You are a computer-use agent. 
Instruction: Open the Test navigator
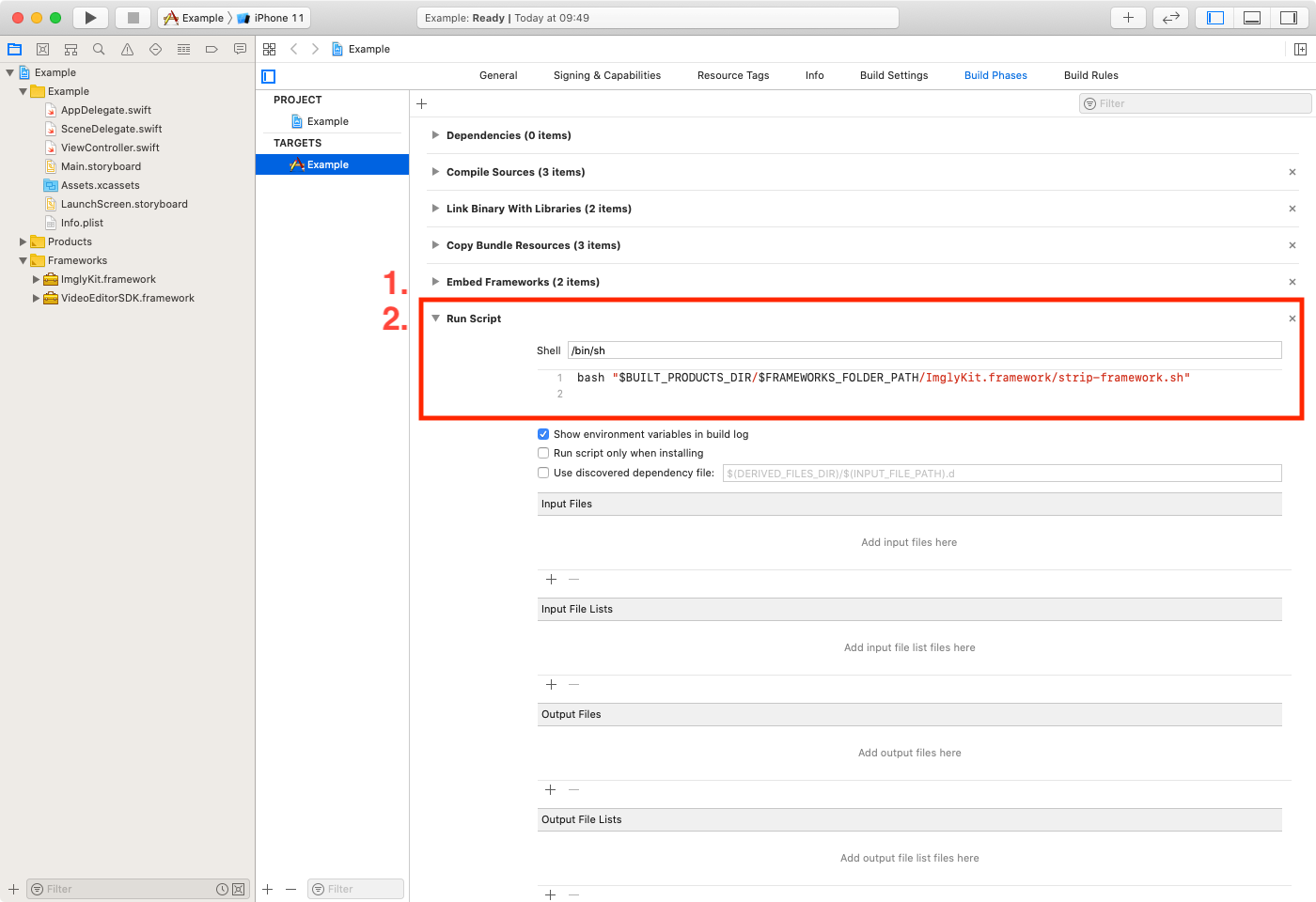(x=155, y=49)
